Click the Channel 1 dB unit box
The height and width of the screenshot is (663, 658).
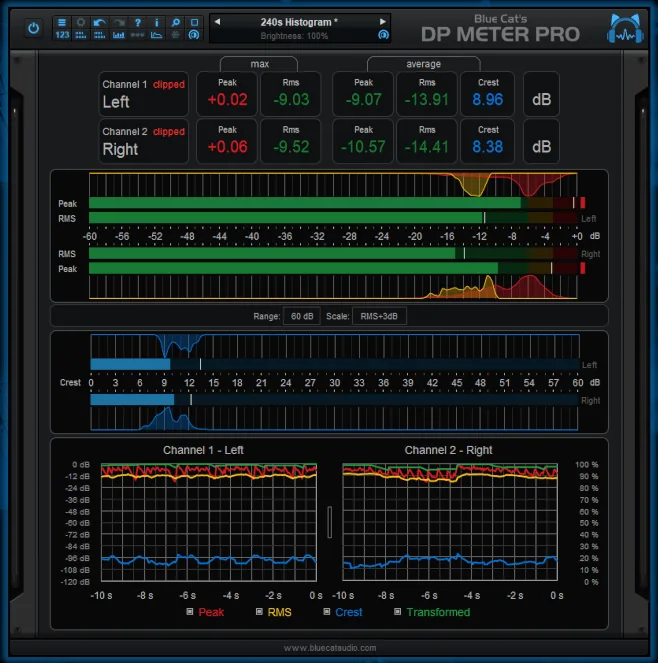point(541,94)
